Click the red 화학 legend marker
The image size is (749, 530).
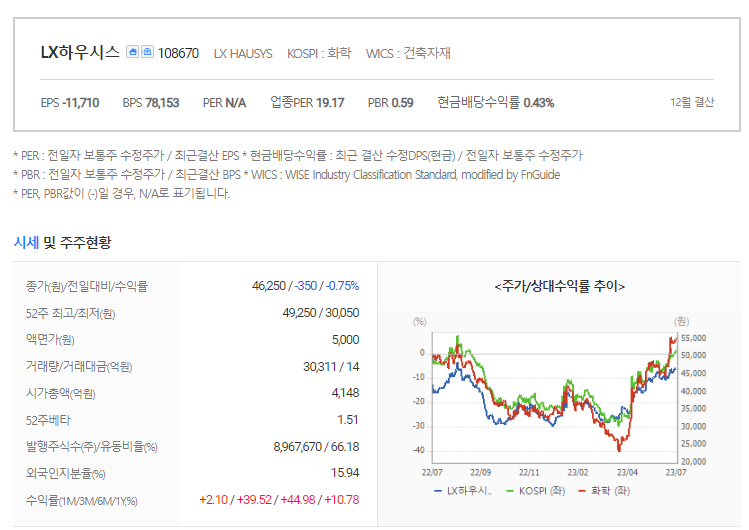[x=582, y=491]
